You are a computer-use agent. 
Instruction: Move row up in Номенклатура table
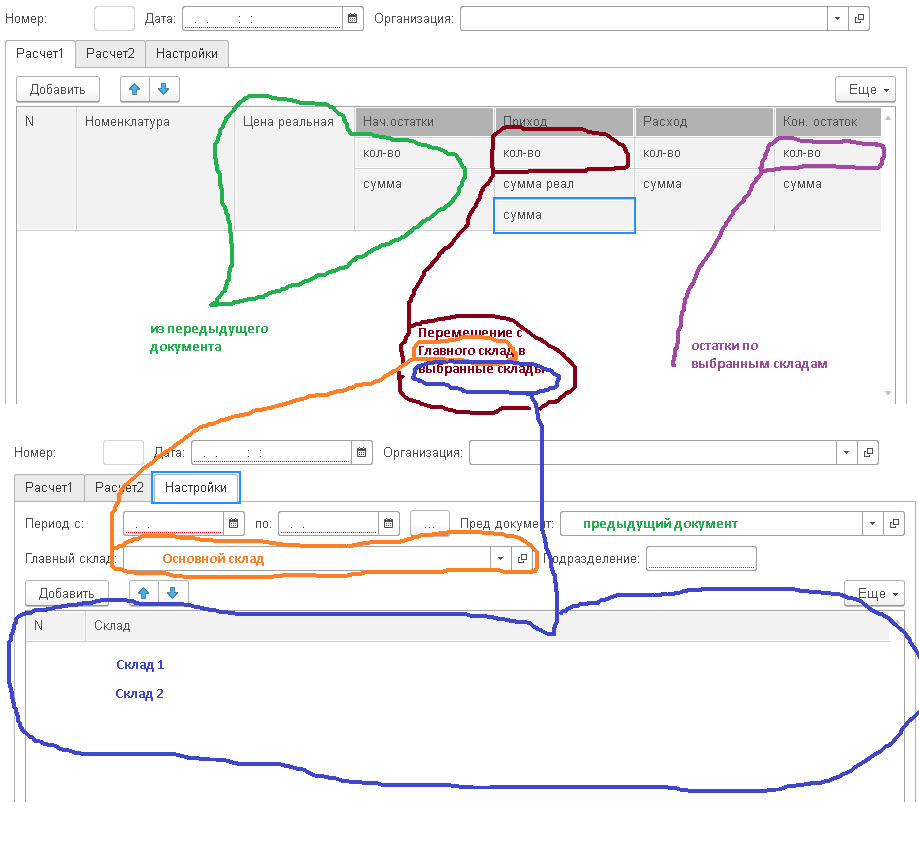point(134,89)
